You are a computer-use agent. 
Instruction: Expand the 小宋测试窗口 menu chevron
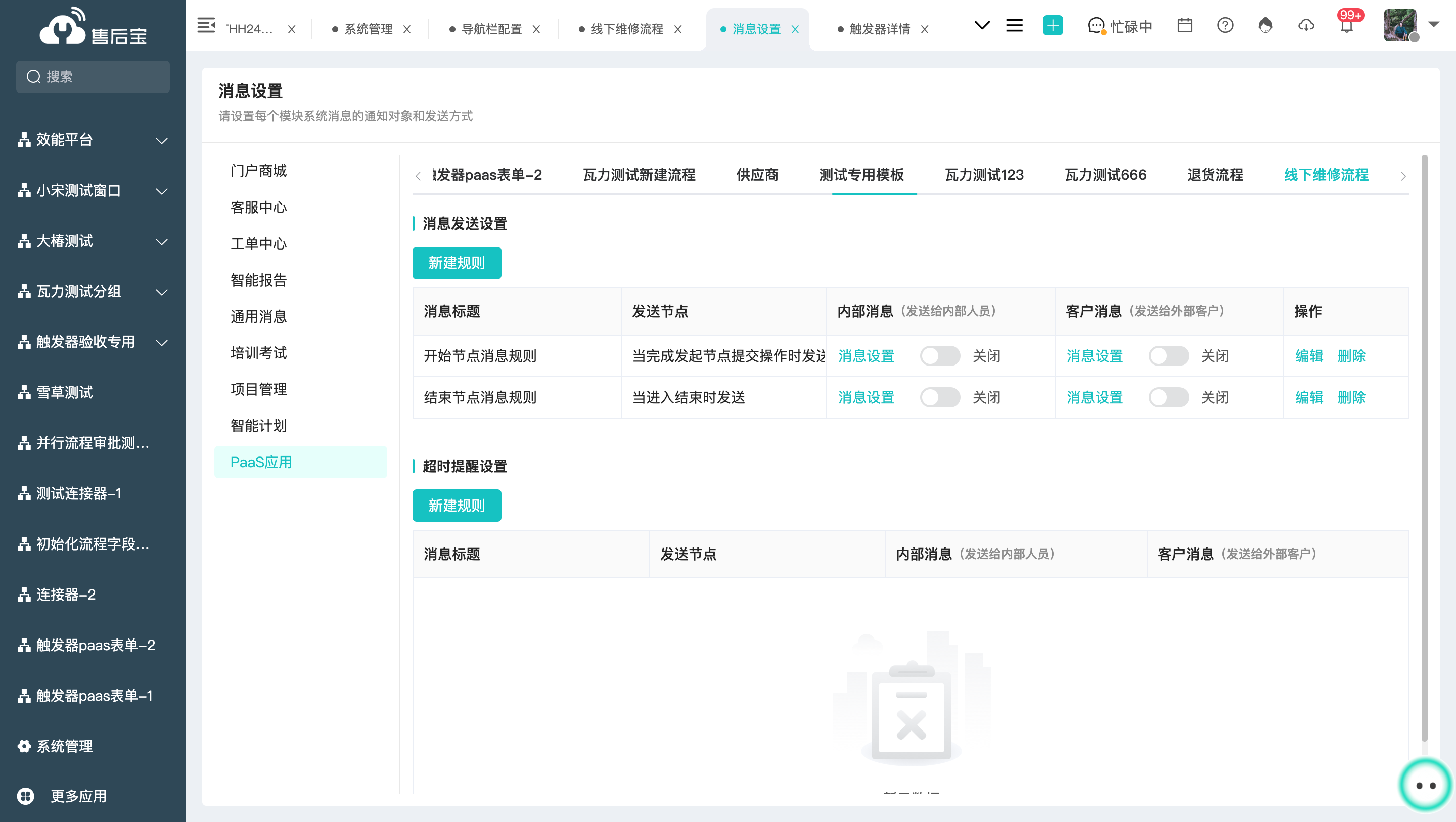[162, 191]
